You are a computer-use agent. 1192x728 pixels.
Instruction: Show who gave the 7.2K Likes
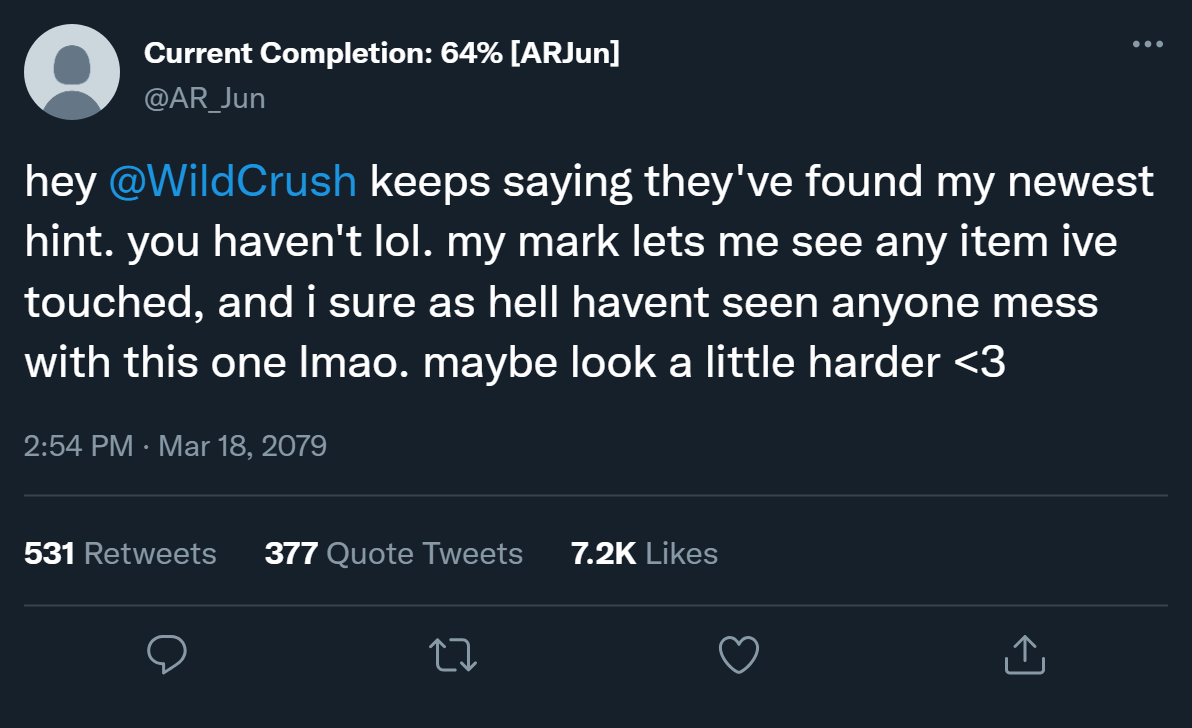coord(644,553)
